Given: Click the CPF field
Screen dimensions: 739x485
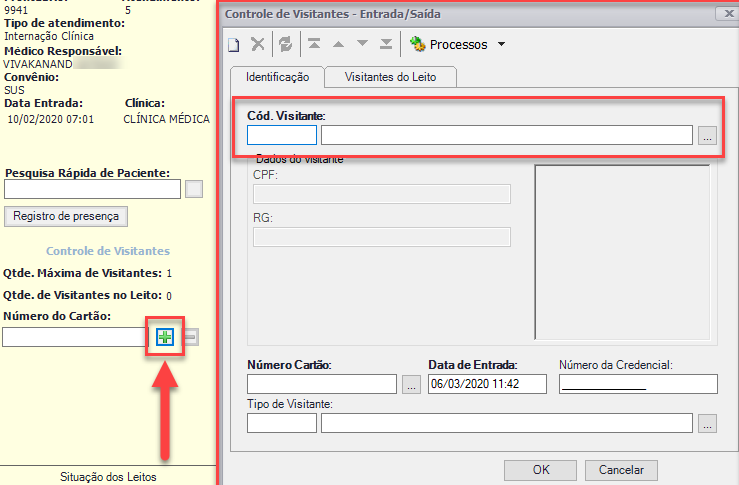Looking at the screenshot, I should click(382, 194).
